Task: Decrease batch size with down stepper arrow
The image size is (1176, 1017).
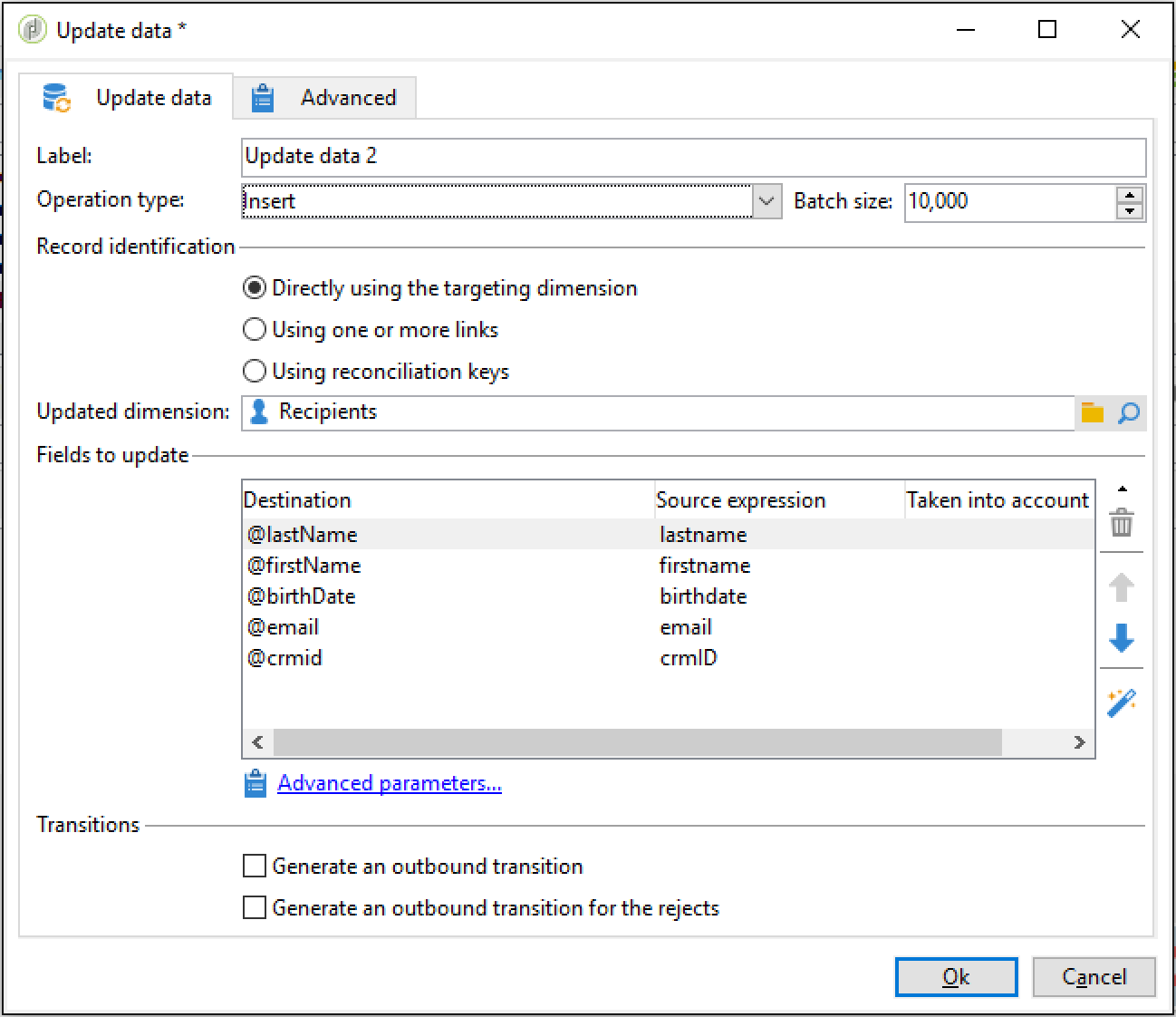Action: [1130, 211]
